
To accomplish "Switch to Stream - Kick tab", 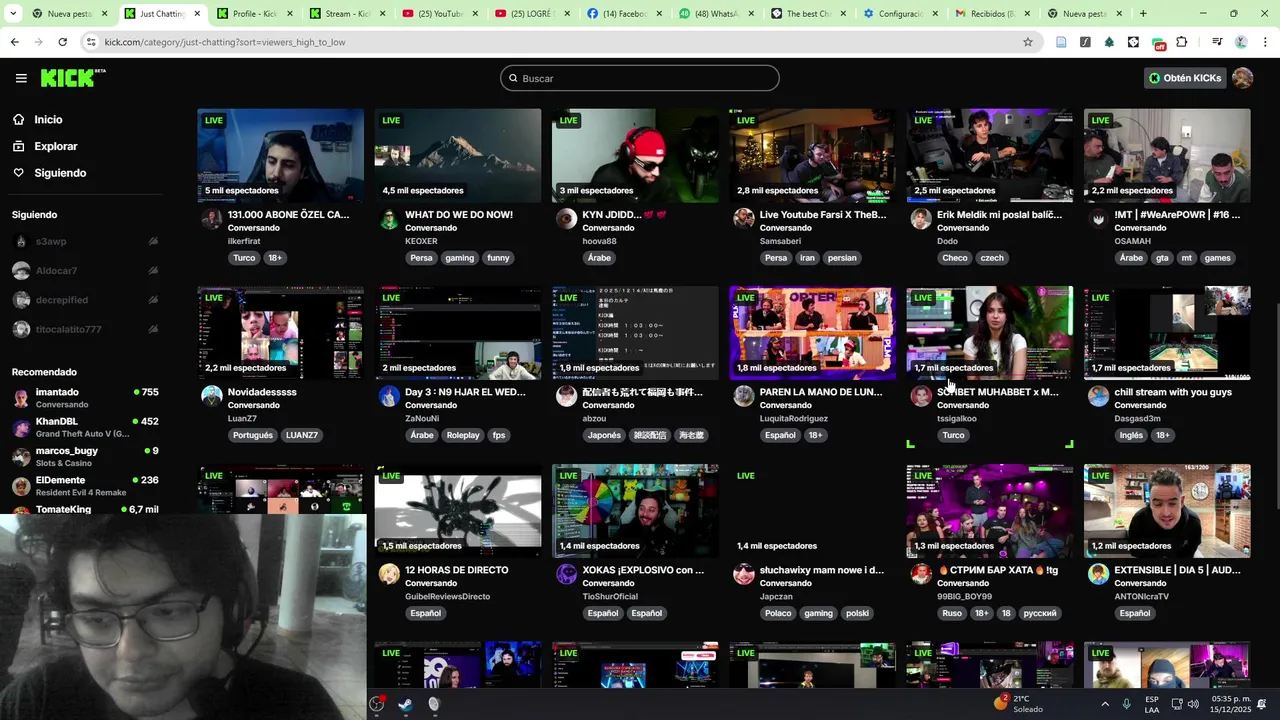I will pyautogui.click(x=346, y=14).
